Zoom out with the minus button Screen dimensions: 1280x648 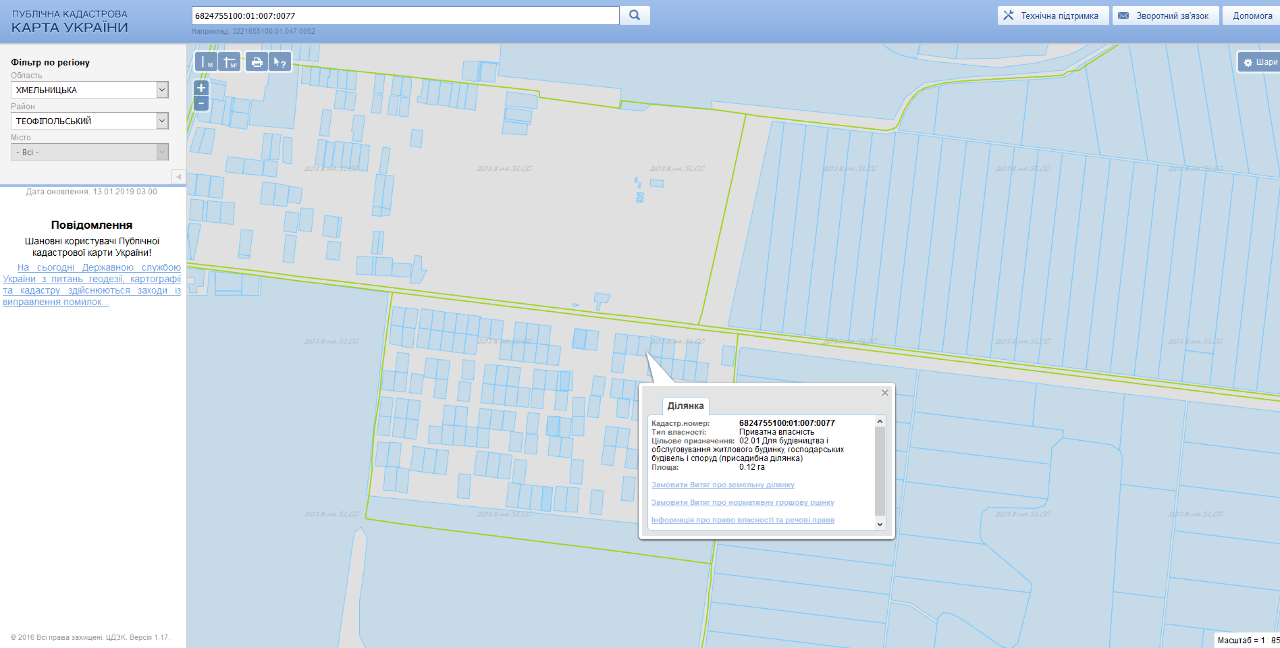point(201,103)
